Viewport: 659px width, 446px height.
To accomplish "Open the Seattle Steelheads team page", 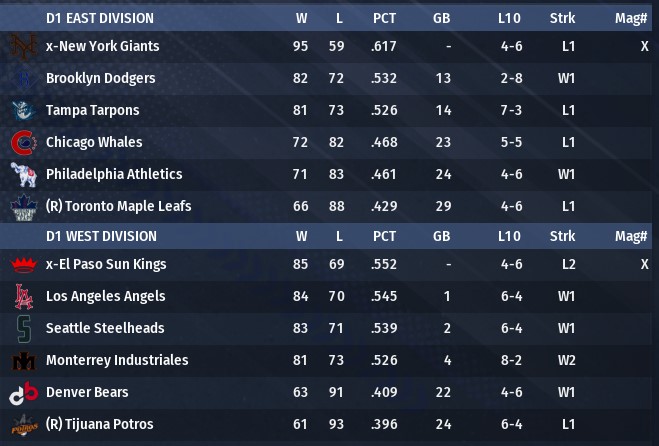I will pos(105,328).
